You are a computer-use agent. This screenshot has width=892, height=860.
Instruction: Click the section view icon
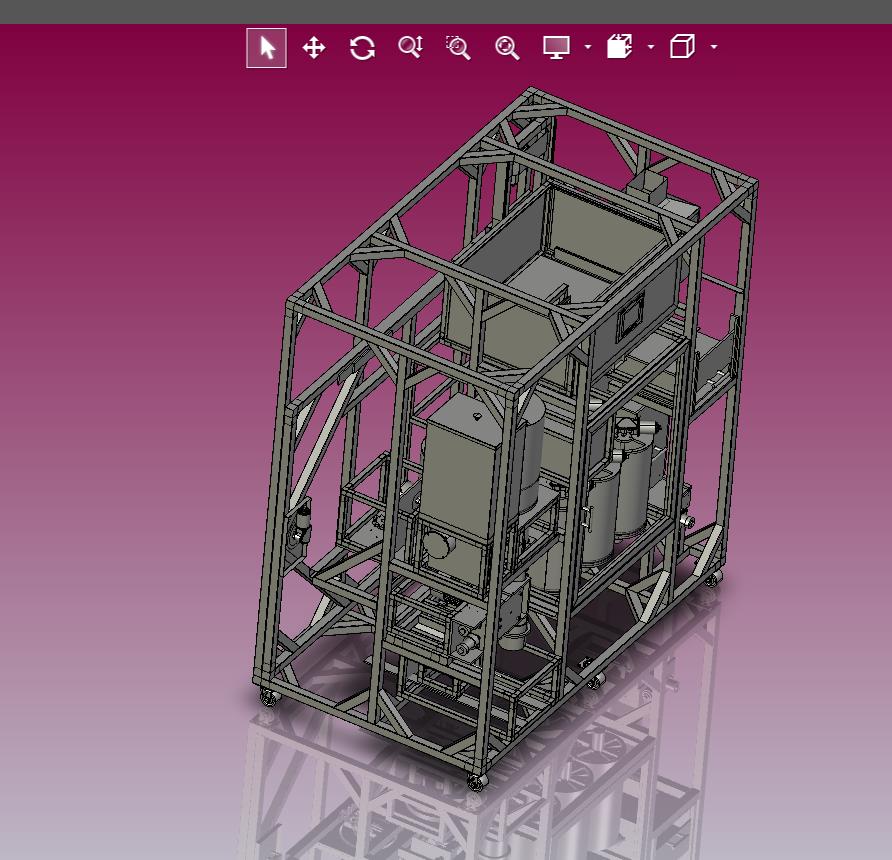pyautogui.click(x=620, y=47)
